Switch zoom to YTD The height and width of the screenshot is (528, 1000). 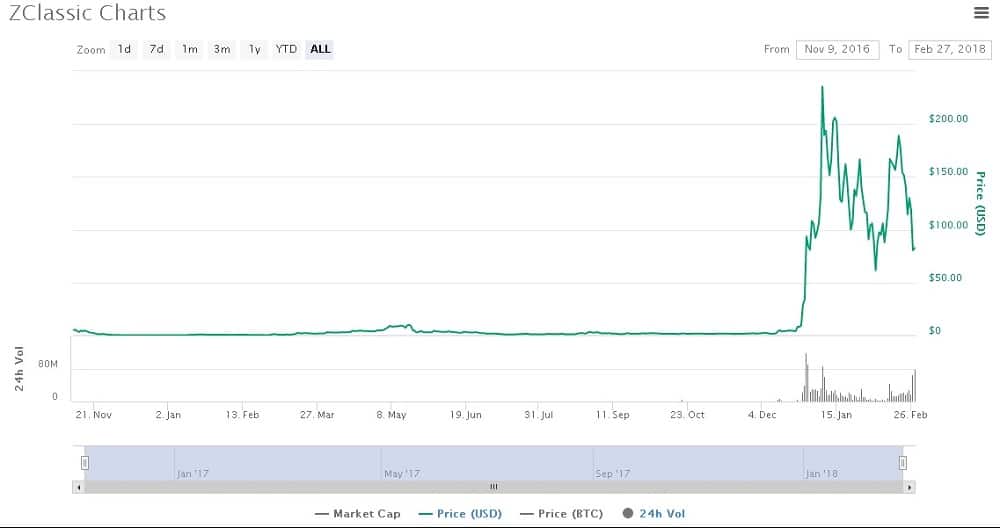286,49
